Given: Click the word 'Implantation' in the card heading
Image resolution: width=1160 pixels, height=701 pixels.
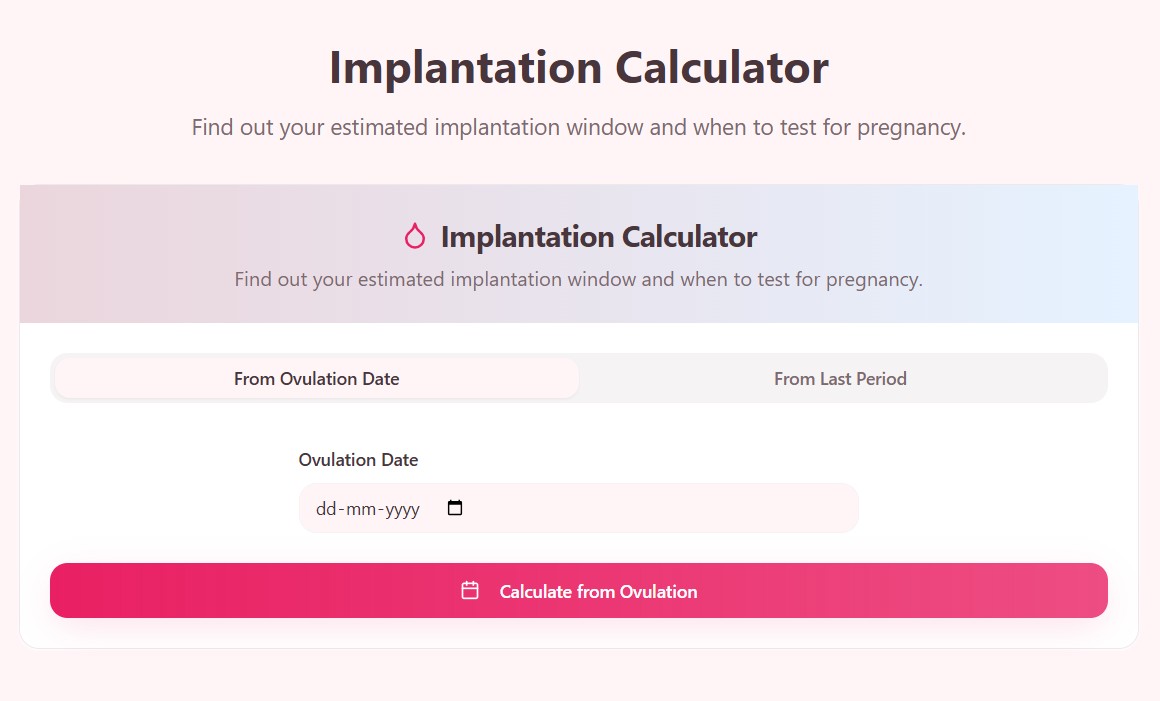Looking at the screenshot, I should (528, 237).
